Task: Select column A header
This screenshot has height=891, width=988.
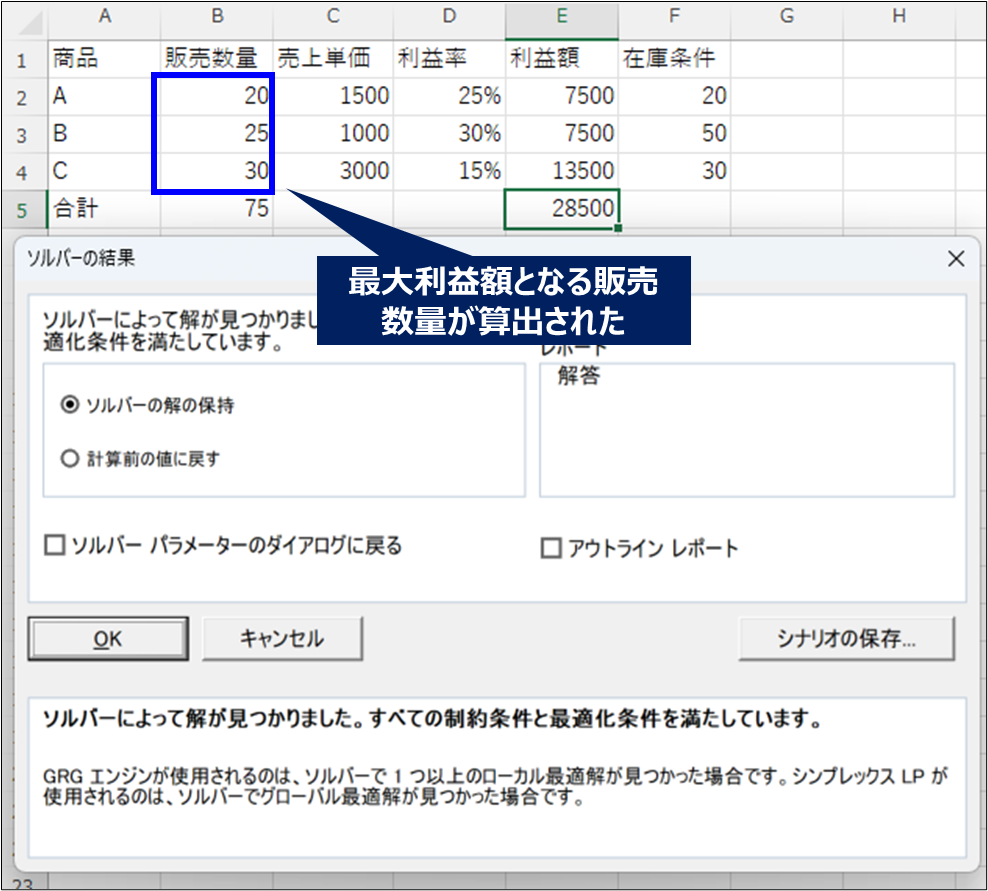Action: click(104, 15)
